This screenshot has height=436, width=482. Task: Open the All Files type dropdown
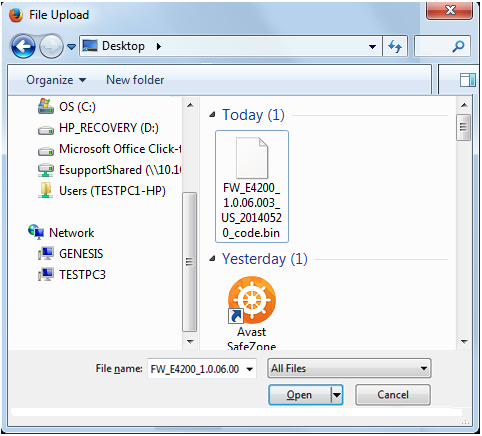349,368
